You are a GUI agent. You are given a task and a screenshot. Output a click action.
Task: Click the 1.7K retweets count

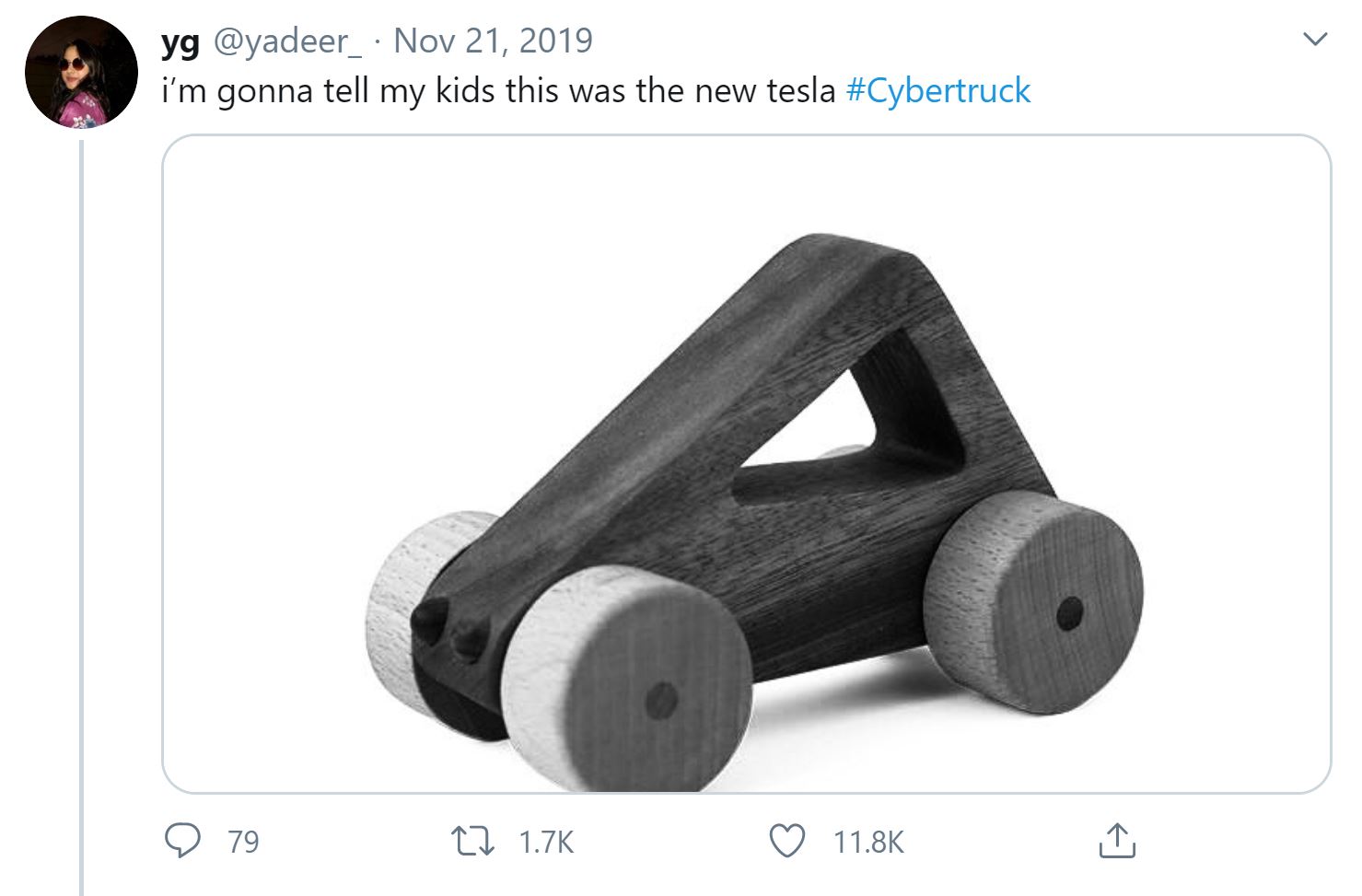click(546, 842)
